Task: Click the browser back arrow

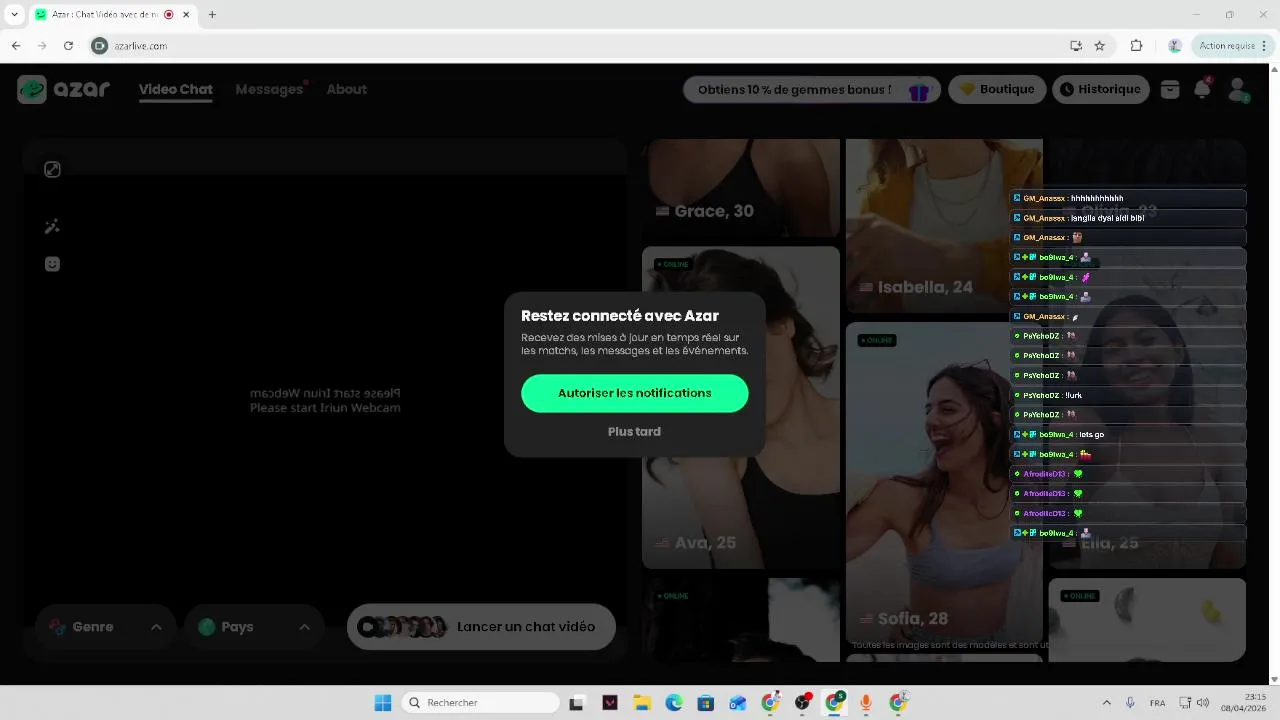Action: (x=16, y=45)
